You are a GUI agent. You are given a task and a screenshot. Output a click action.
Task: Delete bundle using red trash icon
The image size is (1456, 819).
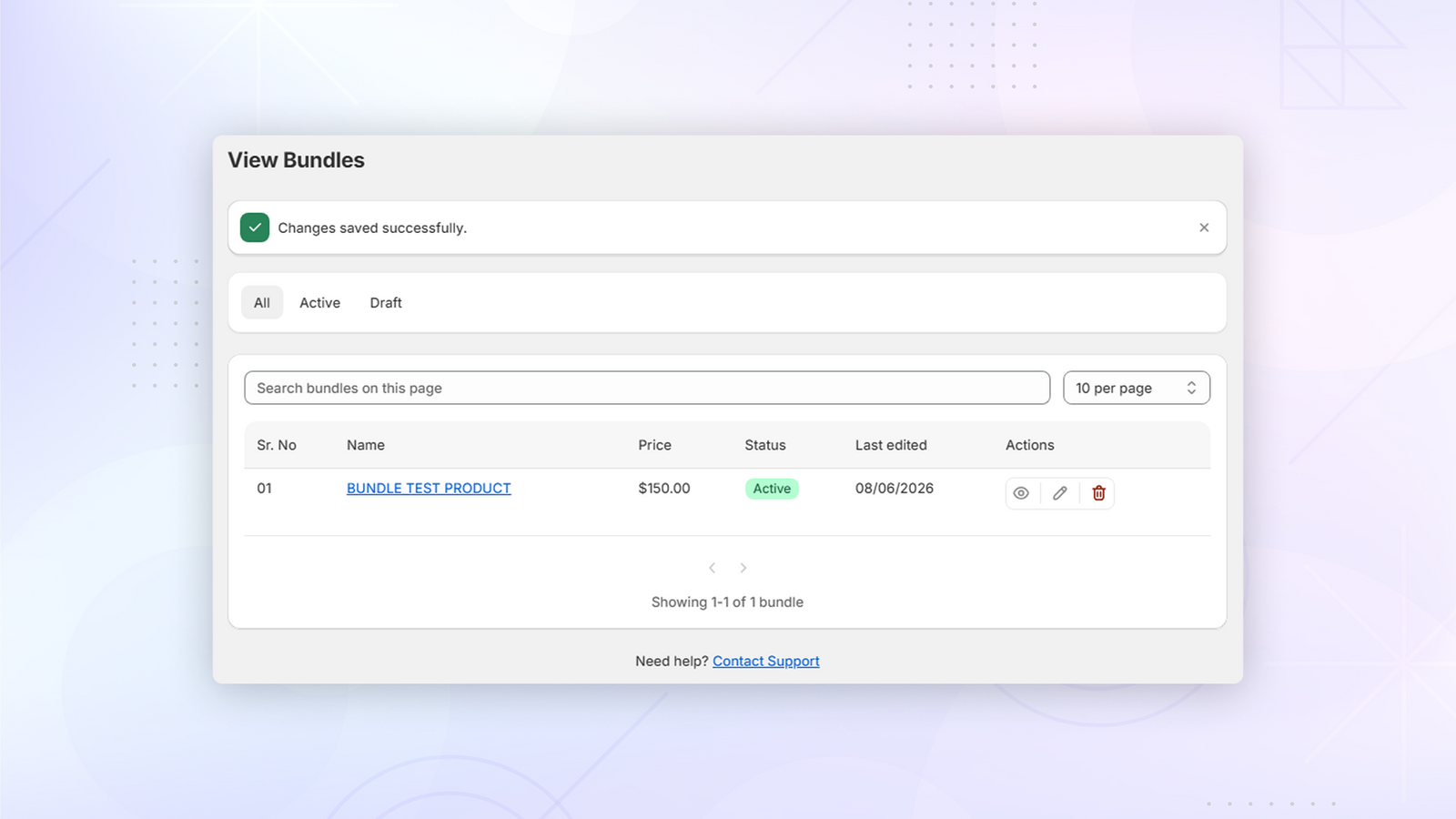coord(1098,493)
